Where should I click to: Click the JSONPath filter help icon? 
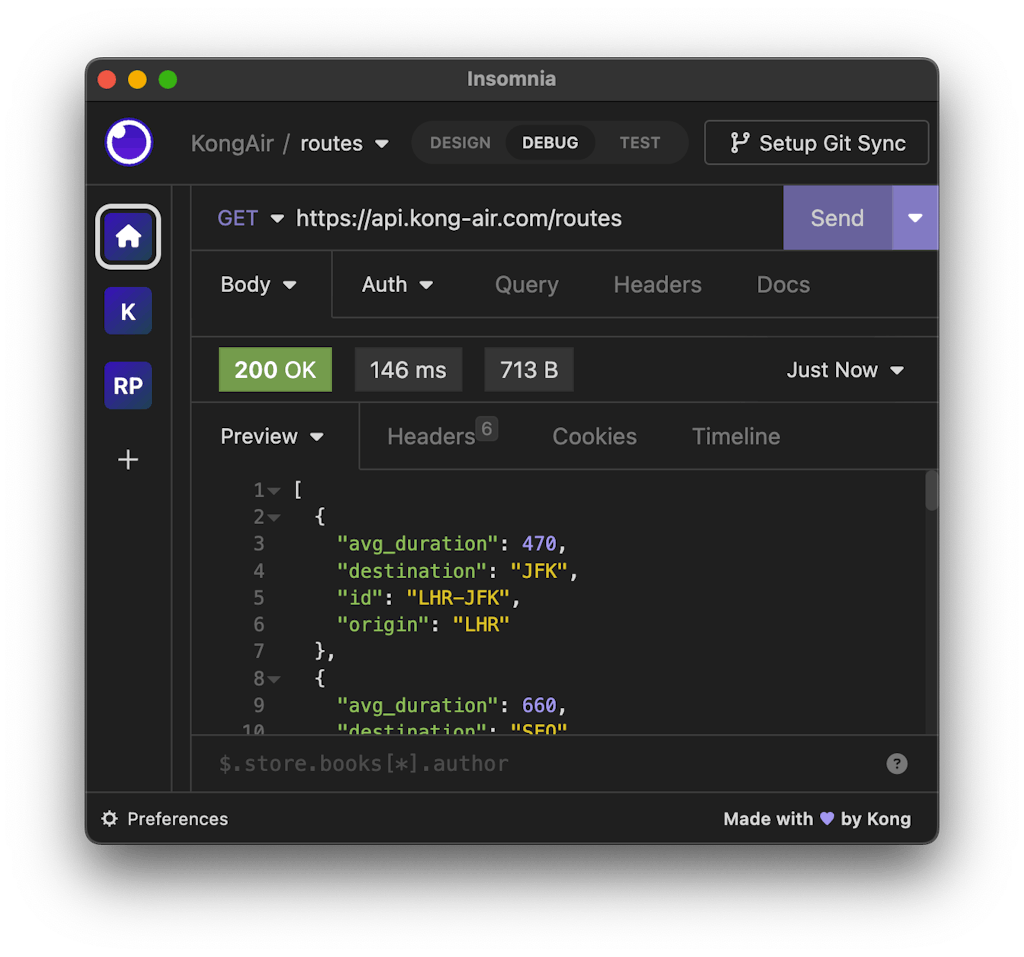click(897, 764)
